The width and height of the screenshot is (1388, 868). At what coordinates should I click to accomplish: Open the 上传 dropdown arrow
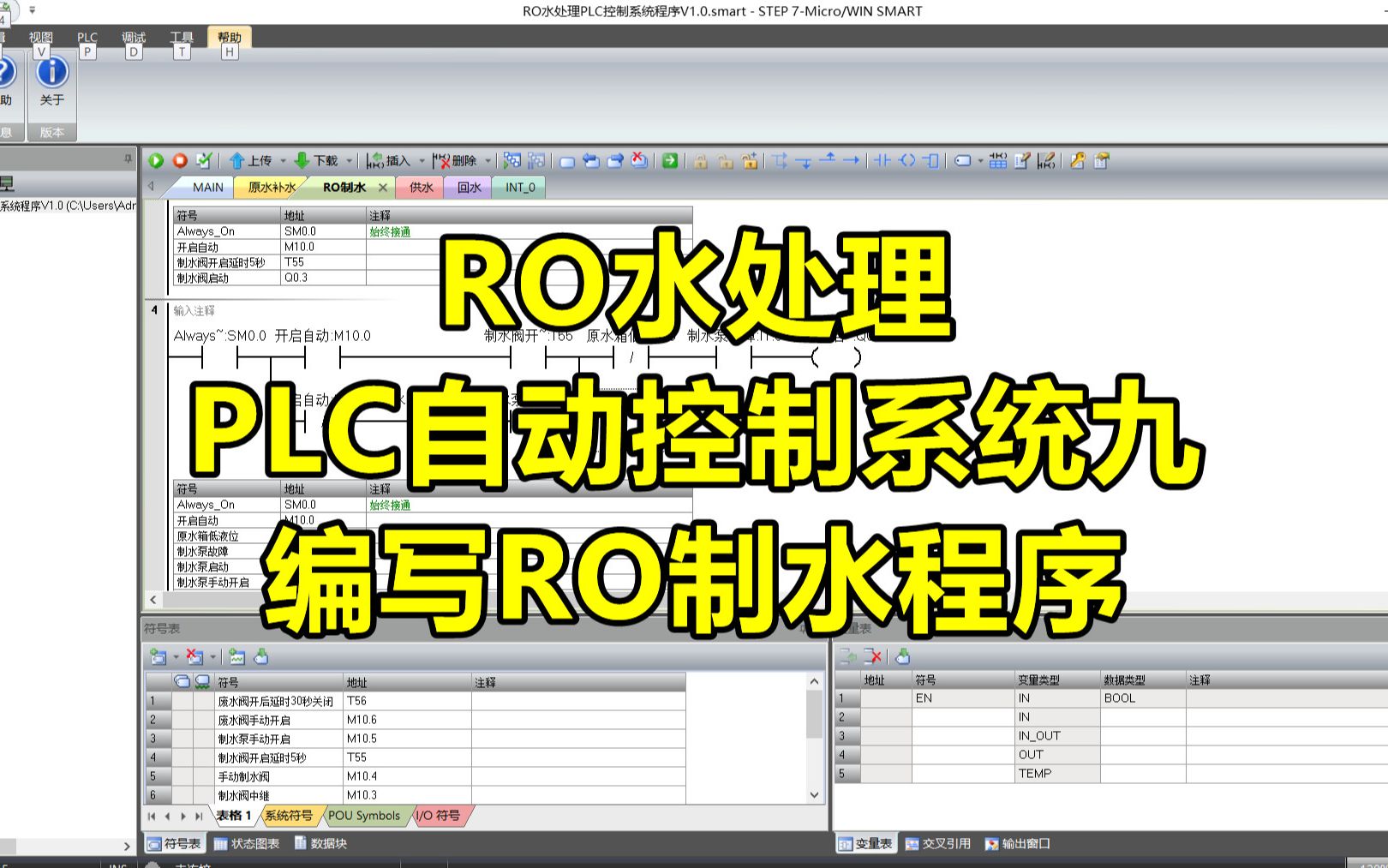tap(283, 160)
